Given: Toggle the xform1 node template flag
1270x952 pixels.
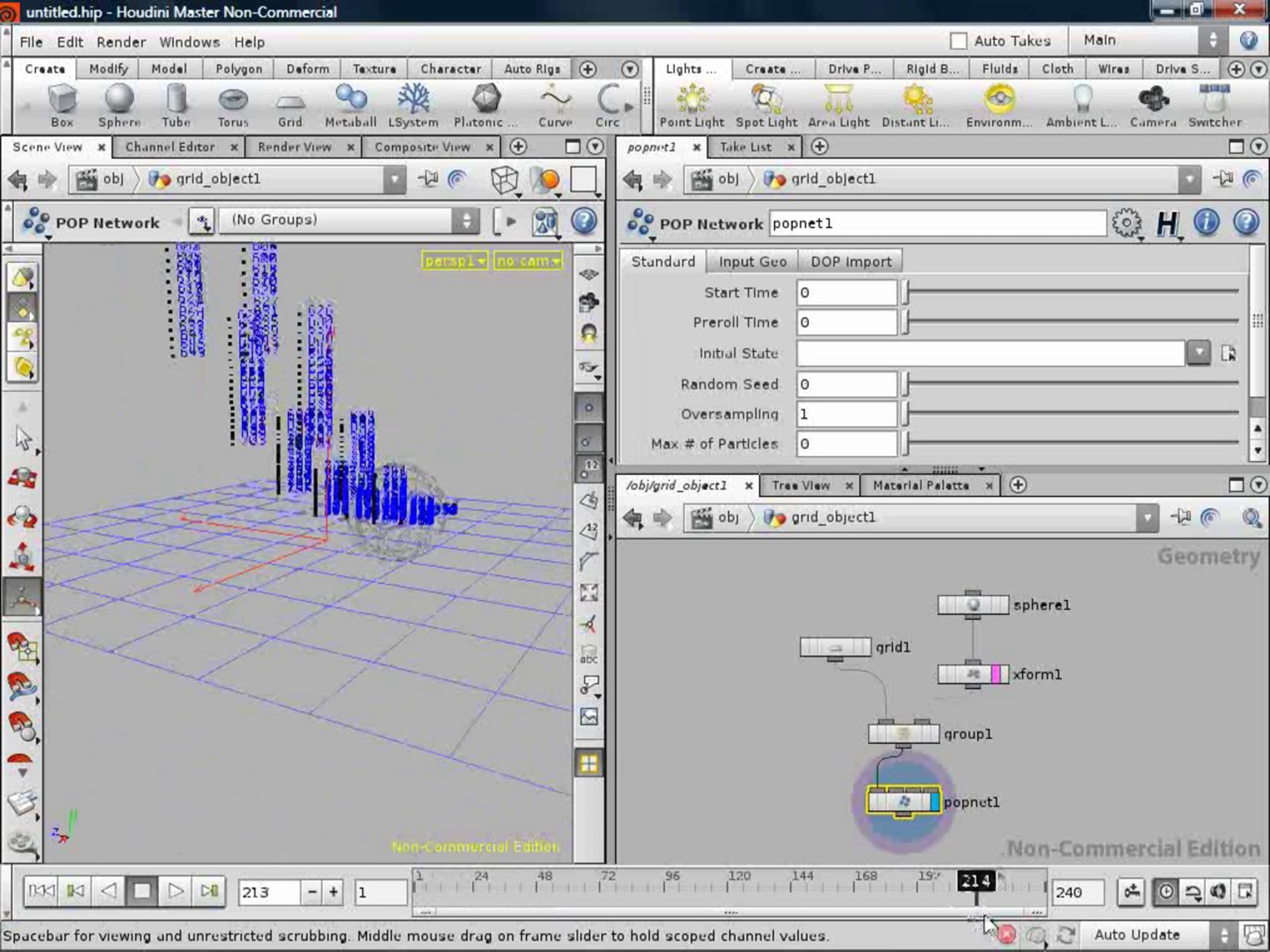Looking at the screenshot, I should [996, 674].
